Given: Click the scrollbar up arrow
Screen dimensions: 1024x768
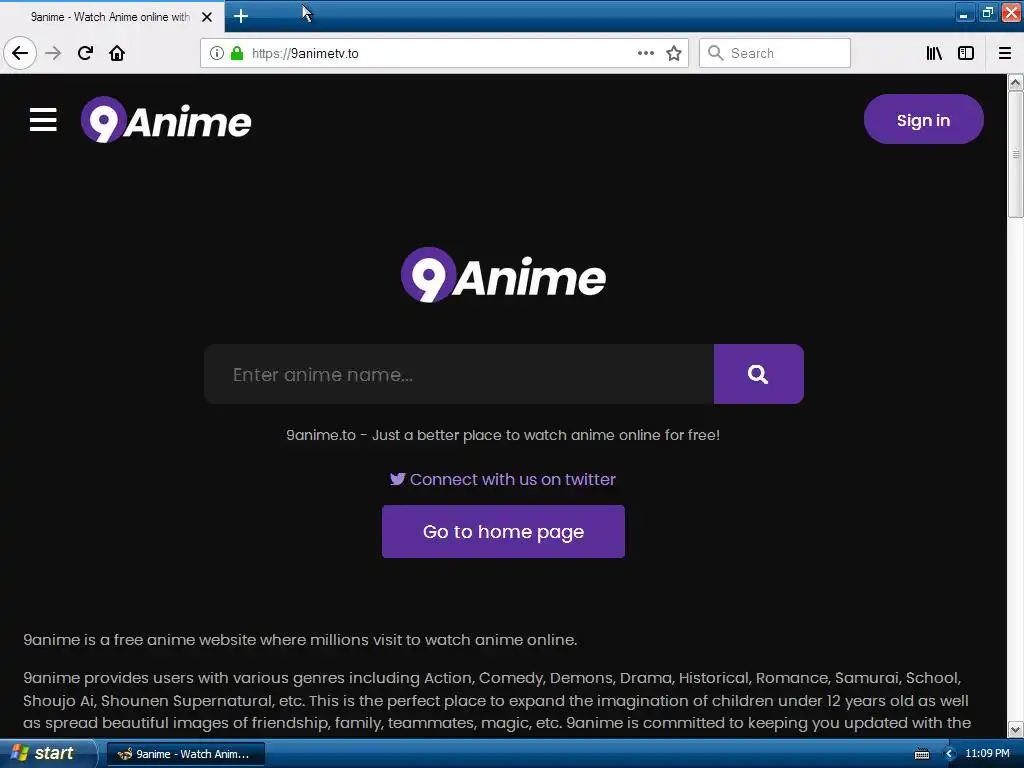Looking at the screenshot, I should coord(1015,82).
